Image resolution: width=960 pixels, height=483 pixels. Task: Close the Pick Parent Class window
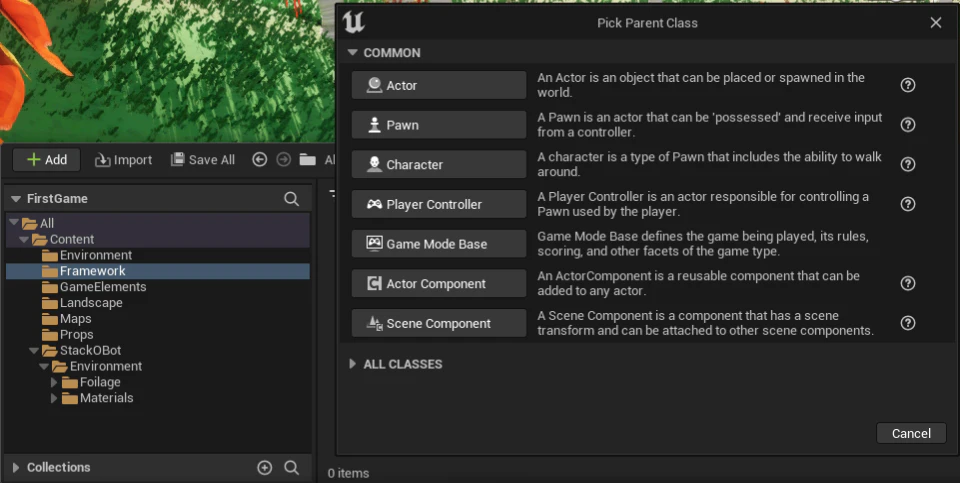(x=936, y=23)
